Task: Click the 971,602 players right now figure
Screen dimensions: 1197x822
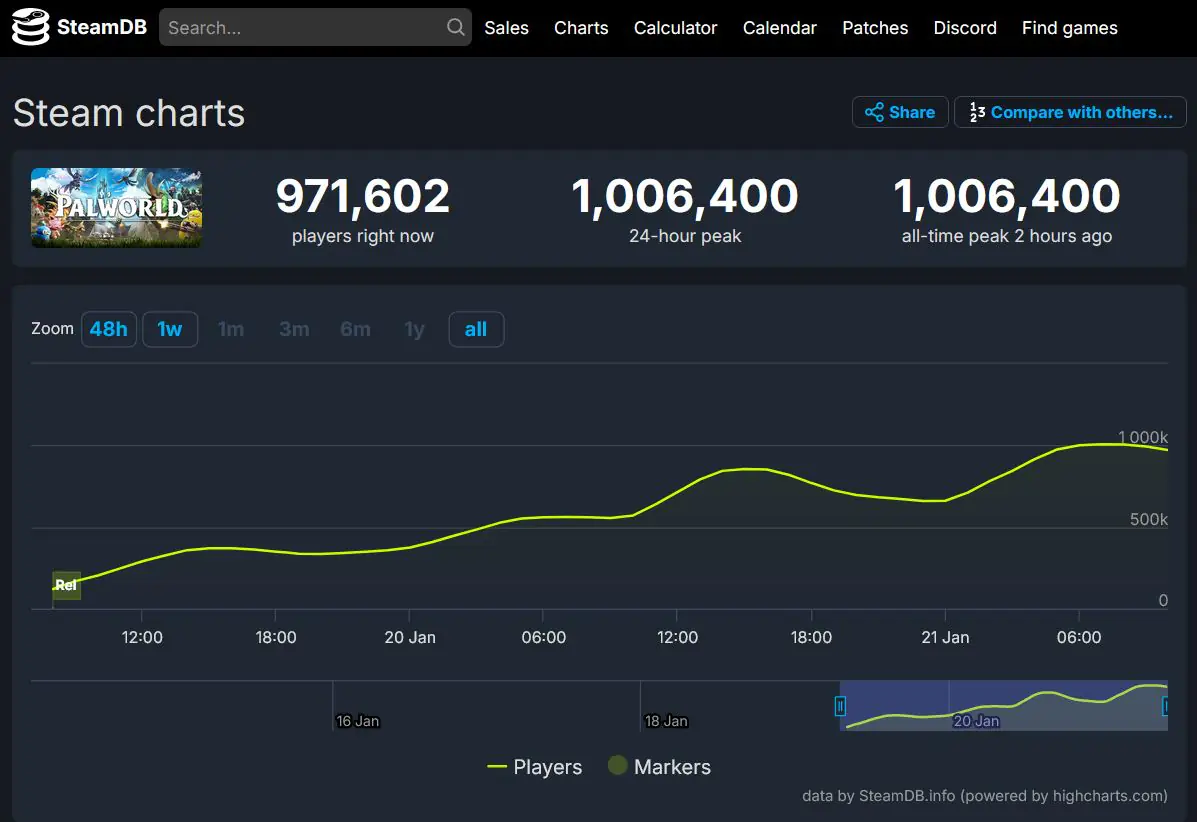Action: coord(363,196)
